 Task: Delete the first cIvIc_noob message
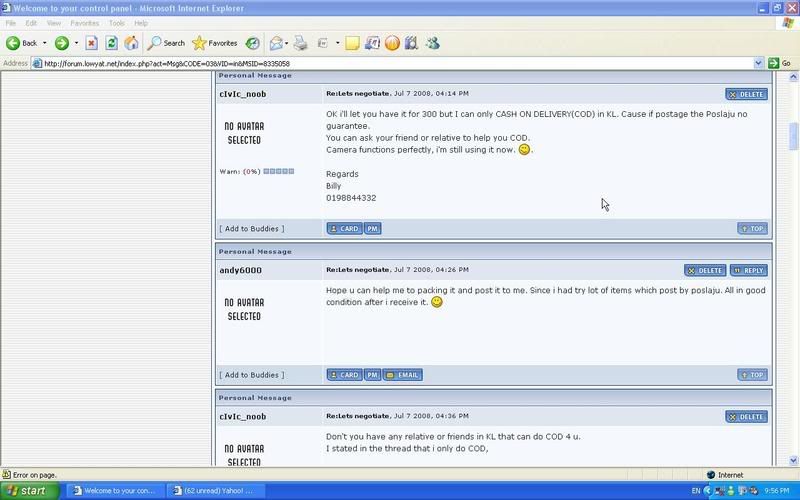click(746, 94)
